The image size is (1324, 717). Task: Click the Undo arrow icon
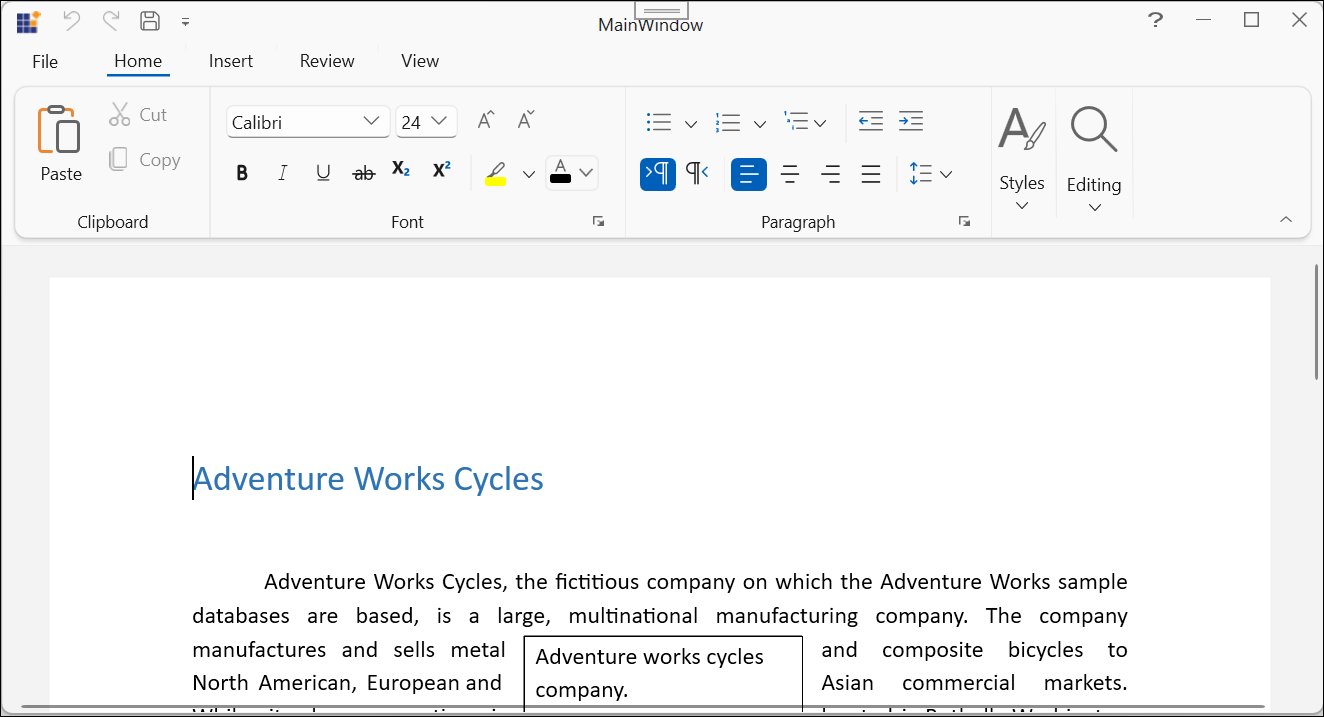72,20
